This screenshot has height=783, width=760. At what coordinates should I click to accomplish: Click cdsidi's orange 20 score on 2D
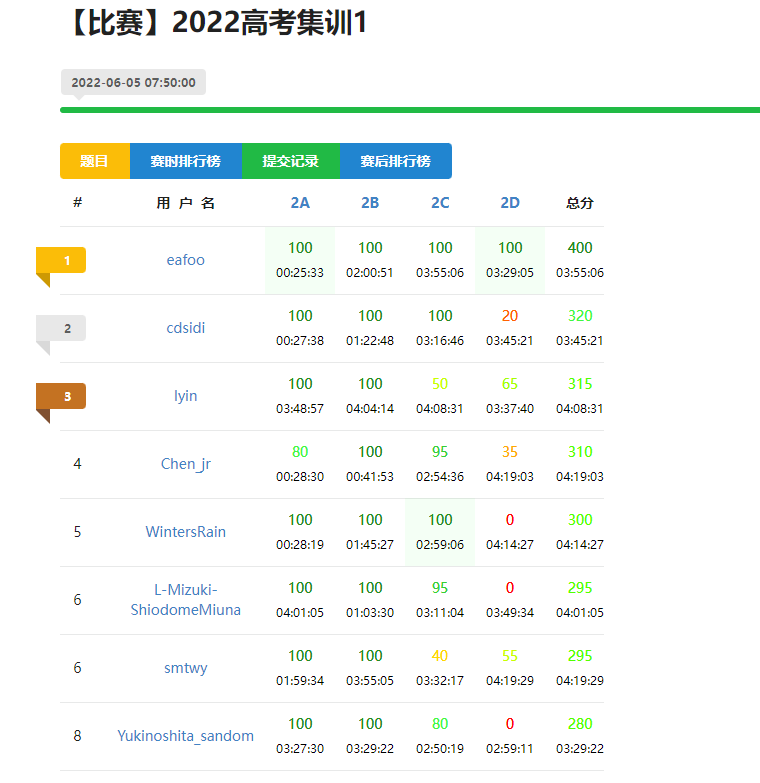click(x=510, y=316)
